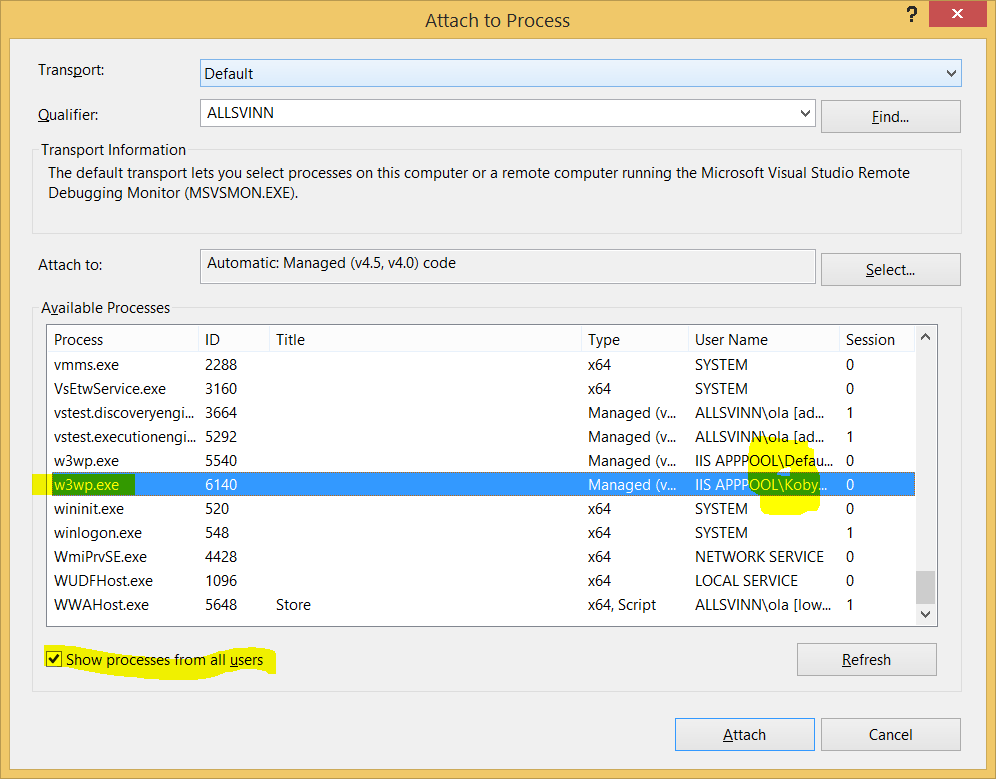Click the x64, Script type cell

point(622,605)
